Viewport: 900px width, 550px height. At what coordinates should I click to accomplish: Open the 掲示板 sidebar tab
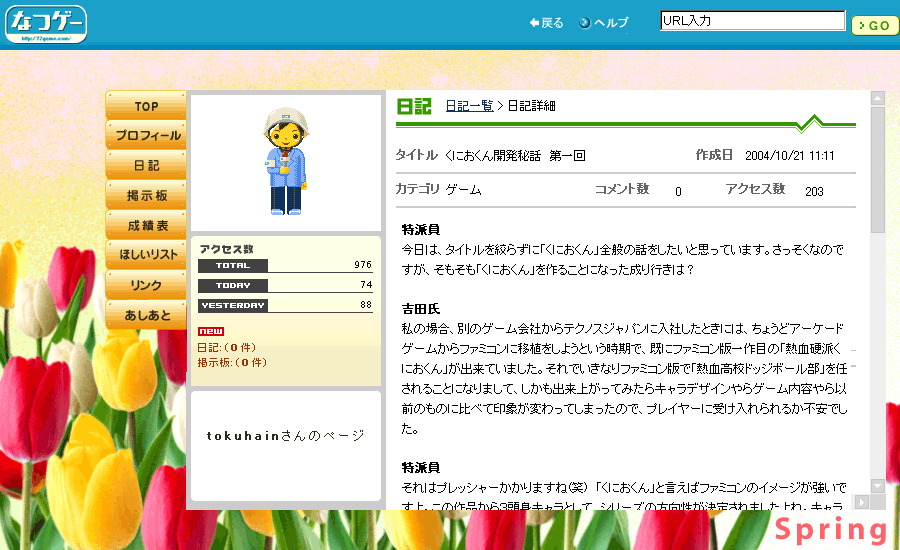pos(146,195)
